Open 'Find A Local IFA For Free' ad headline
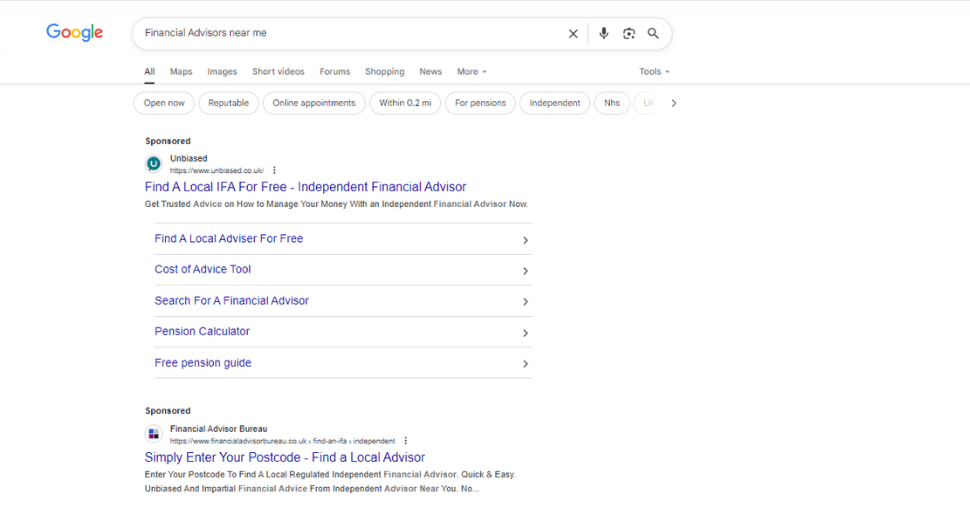Viewport: 970px width, 517px height. point(306,187)
